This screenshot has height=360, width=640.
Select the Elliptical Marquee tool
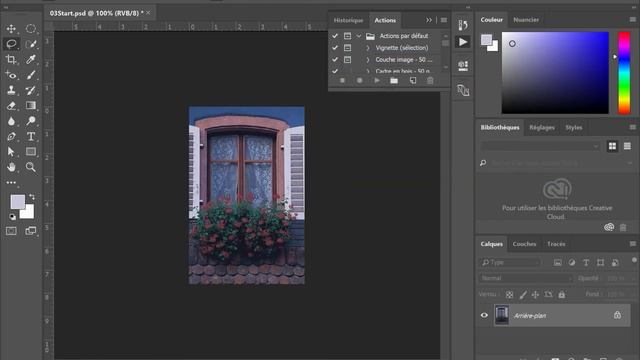pyautogui.click(x=31, y=29)
